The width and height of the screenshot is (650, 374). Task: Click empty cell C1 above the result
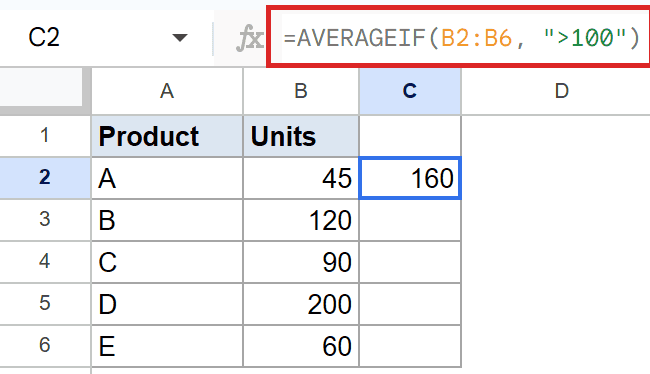(410, 136)
